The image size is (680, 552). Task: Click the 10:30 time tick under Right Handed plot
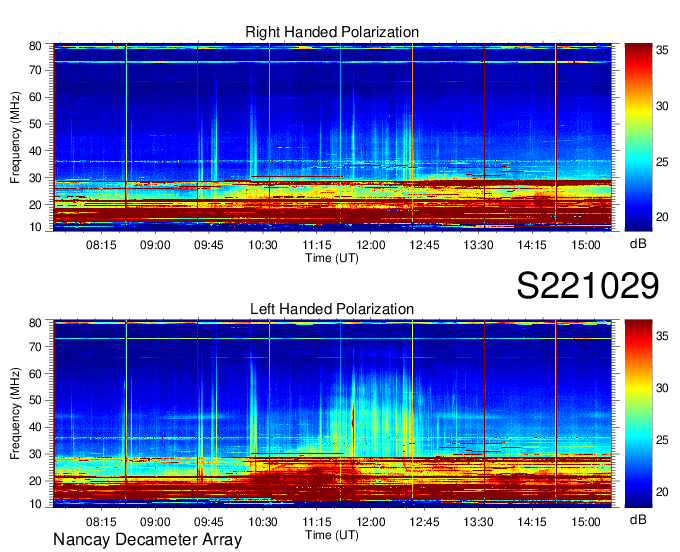tap(262, 245)
